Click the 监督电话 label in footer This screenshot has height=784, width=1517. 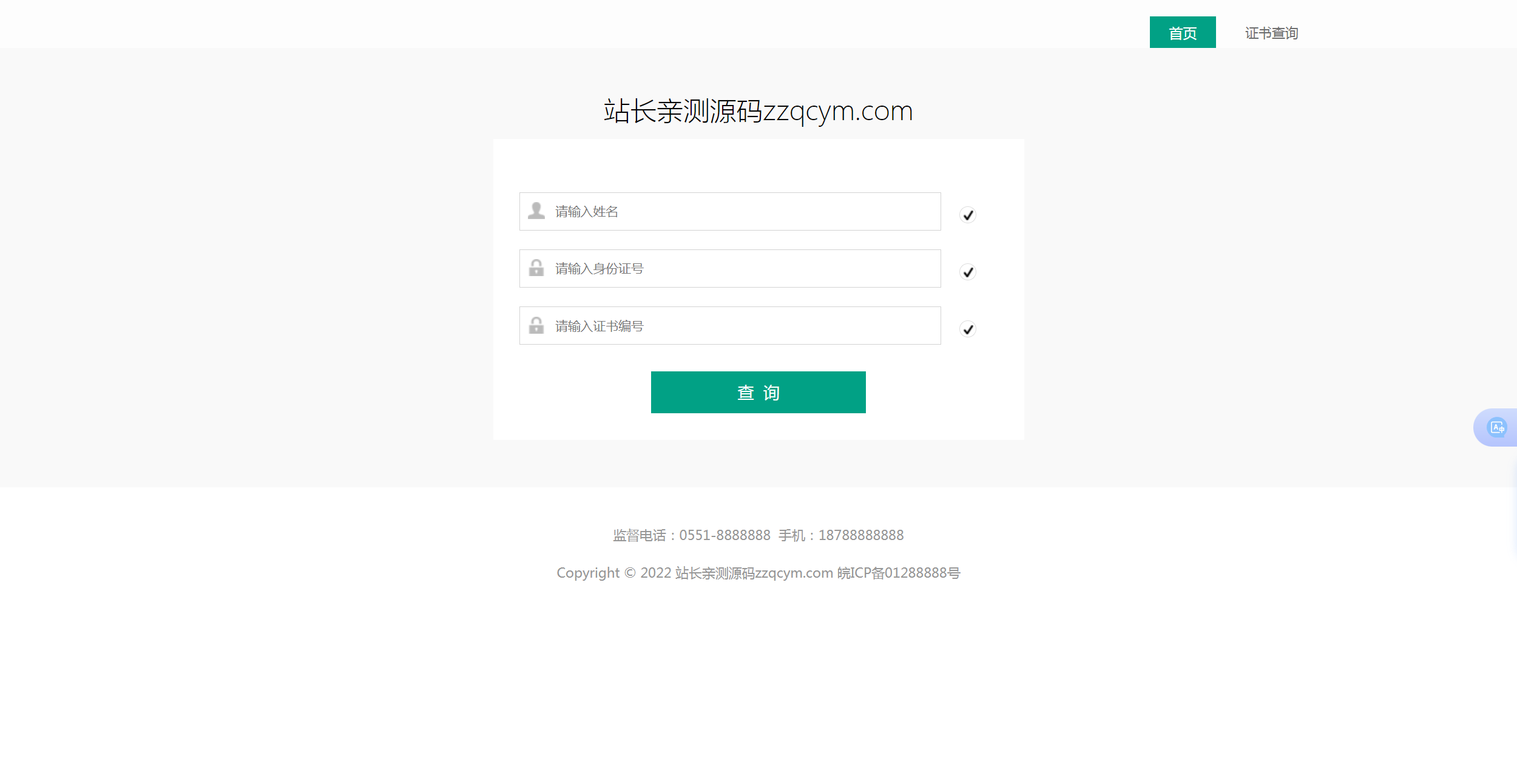tap(640, 535)
